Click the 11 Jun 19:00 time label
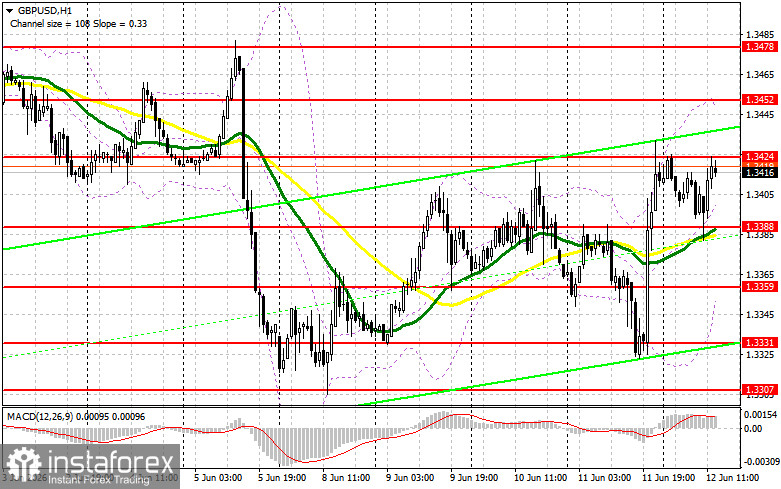This screenshot has height=489, width=781. (x=668, y=478)
